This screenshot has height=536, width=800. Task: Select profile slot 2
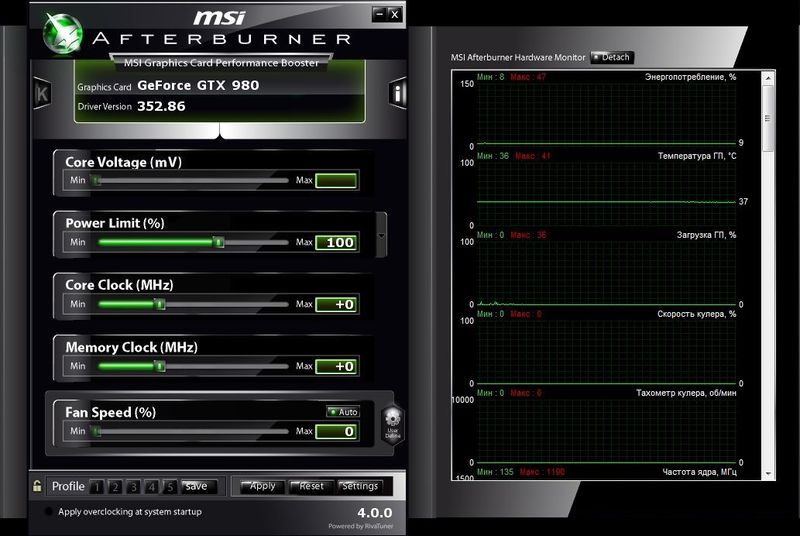tap(115, 487)
